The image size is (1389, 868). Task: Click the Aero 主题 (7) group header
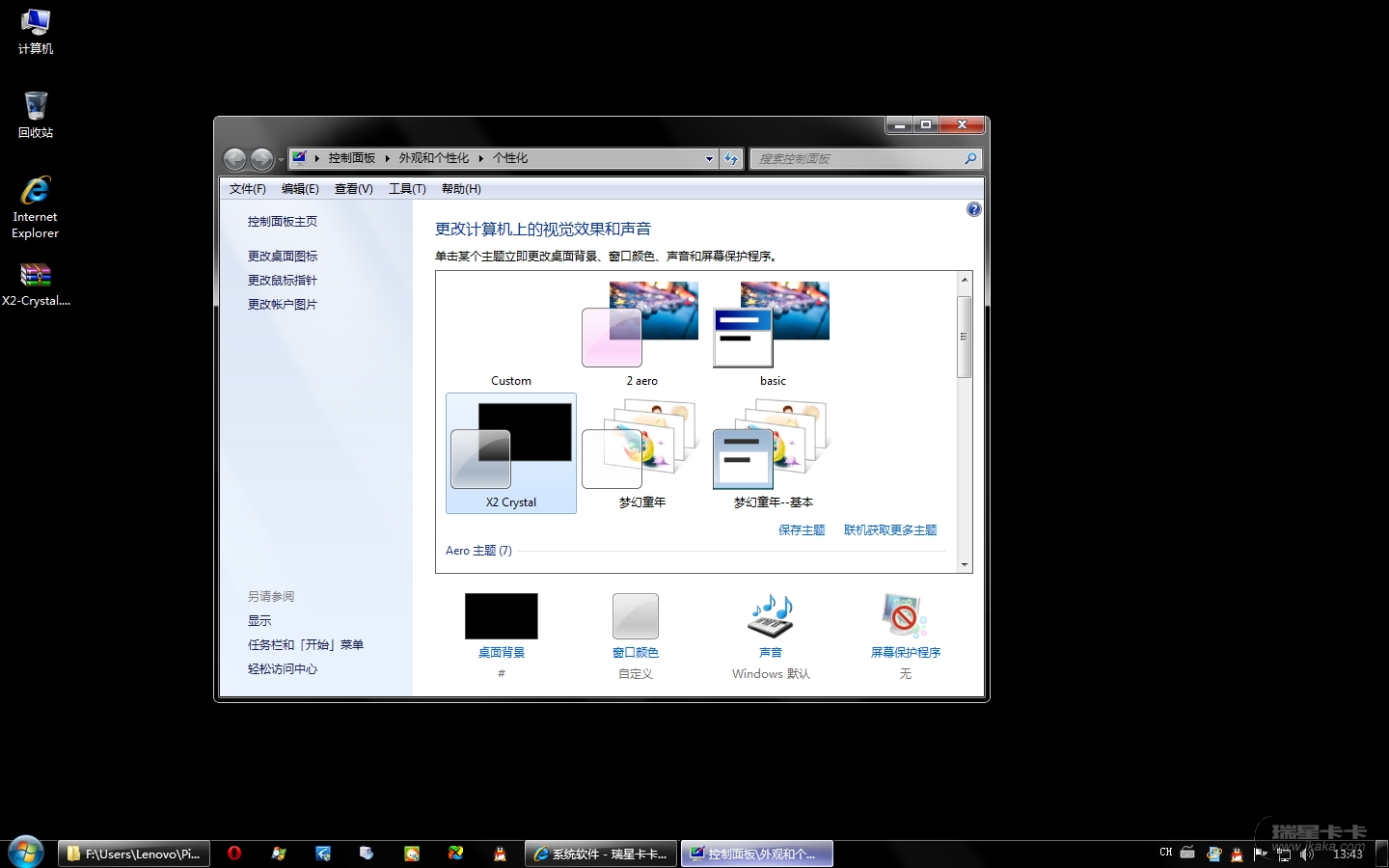pos(479,551)
